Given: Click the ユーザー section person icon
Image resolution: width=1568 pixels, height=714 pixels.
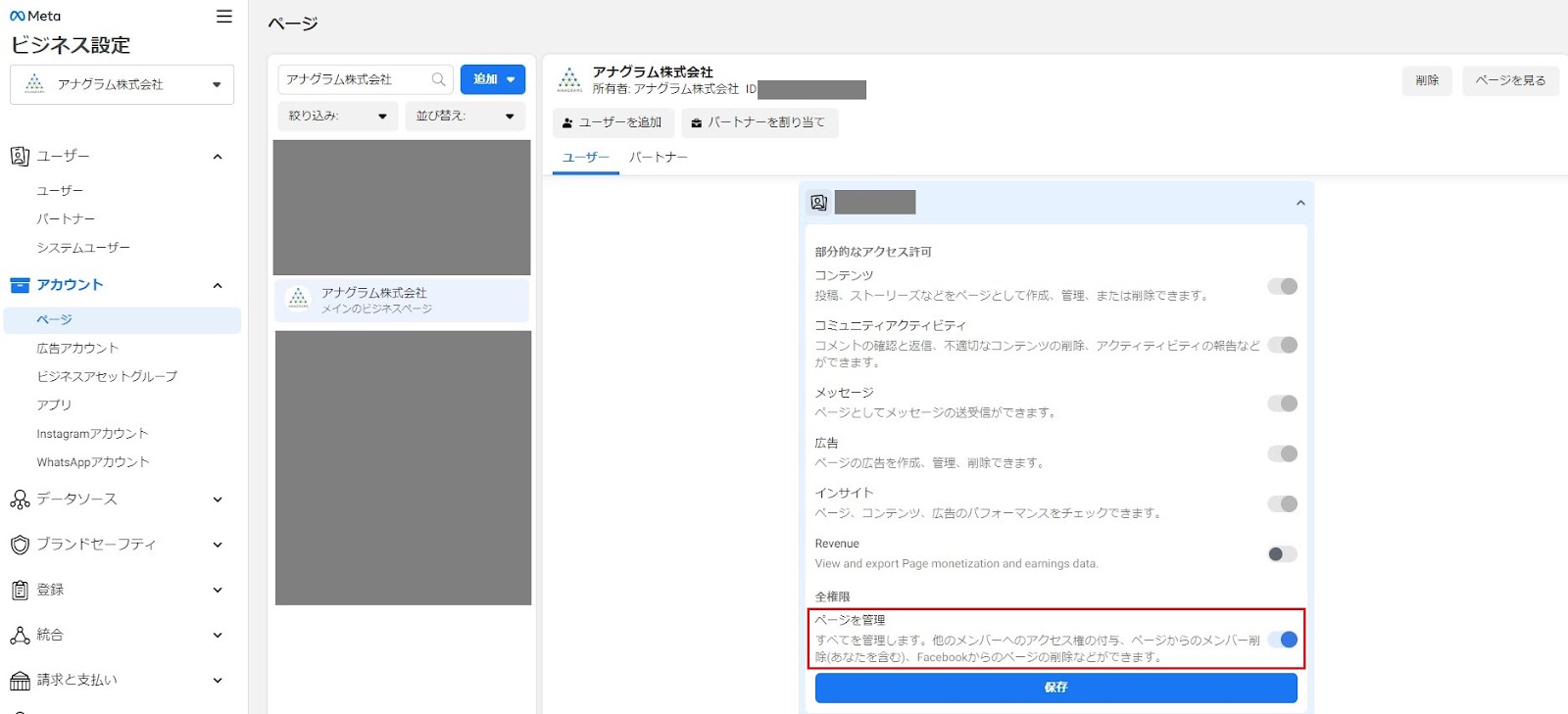Looking at the screenshot, I should pyautogui.click(x=20, y=156).
